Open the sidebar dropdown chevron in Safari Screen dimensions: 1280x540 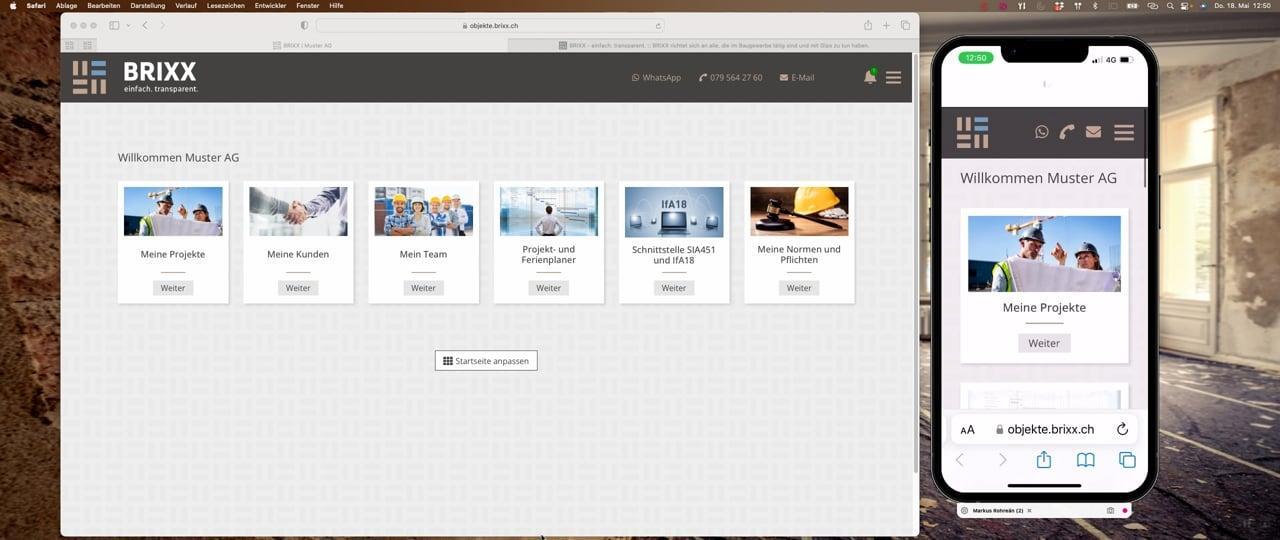pyautogui.click(x=128, y=25)
